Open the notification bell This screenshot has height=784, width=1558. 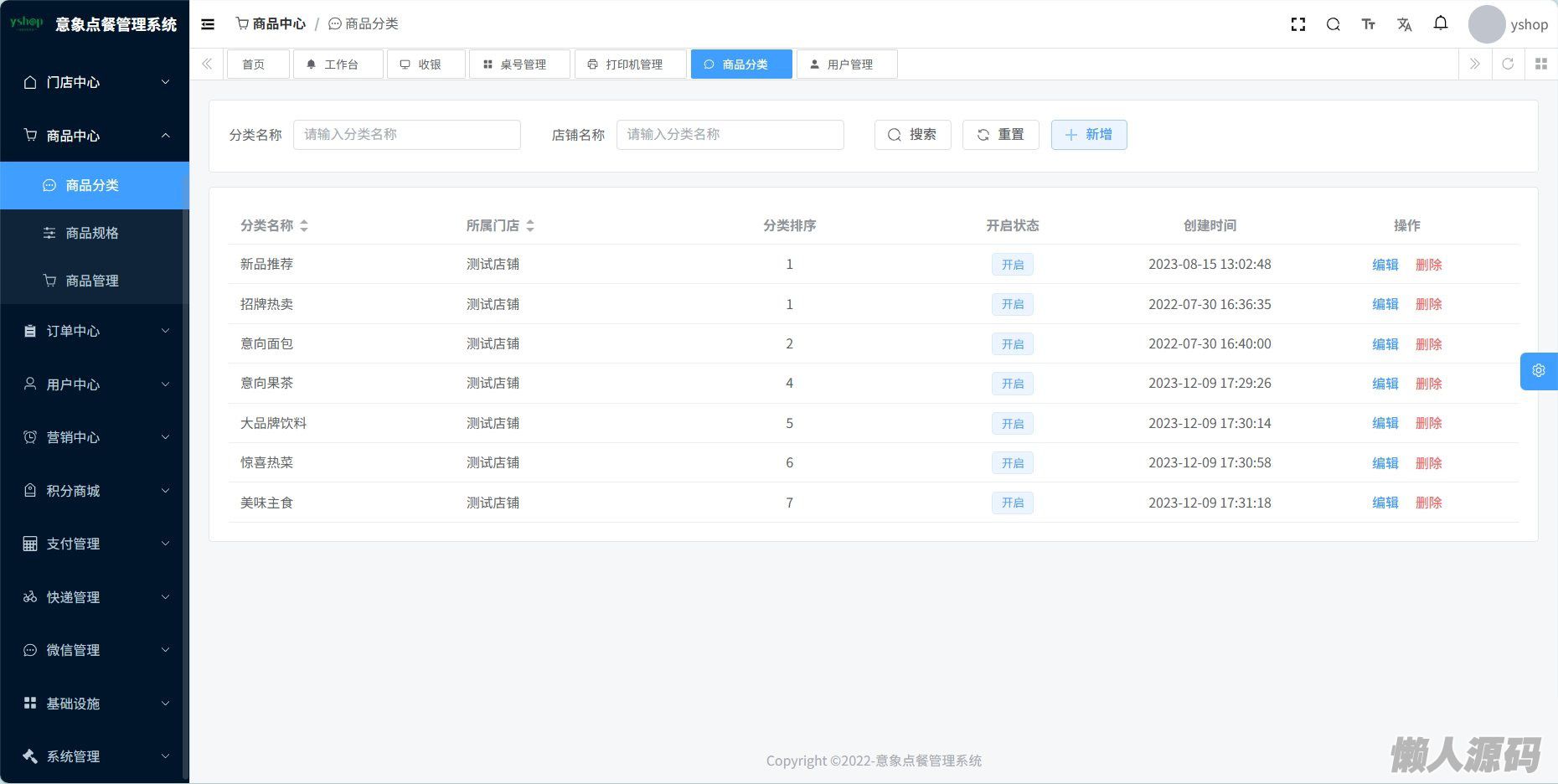[x=1441, y=23]
